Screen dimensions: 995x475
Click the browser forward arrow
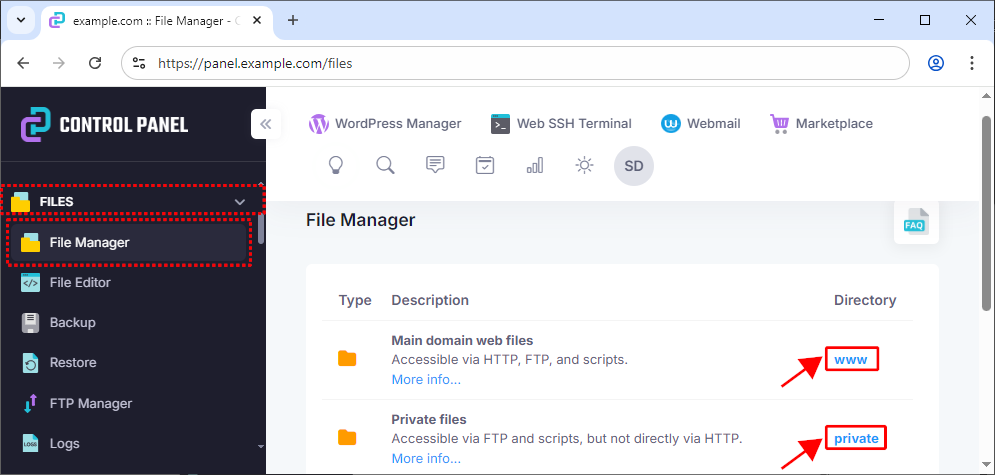[x=59, y=63]
